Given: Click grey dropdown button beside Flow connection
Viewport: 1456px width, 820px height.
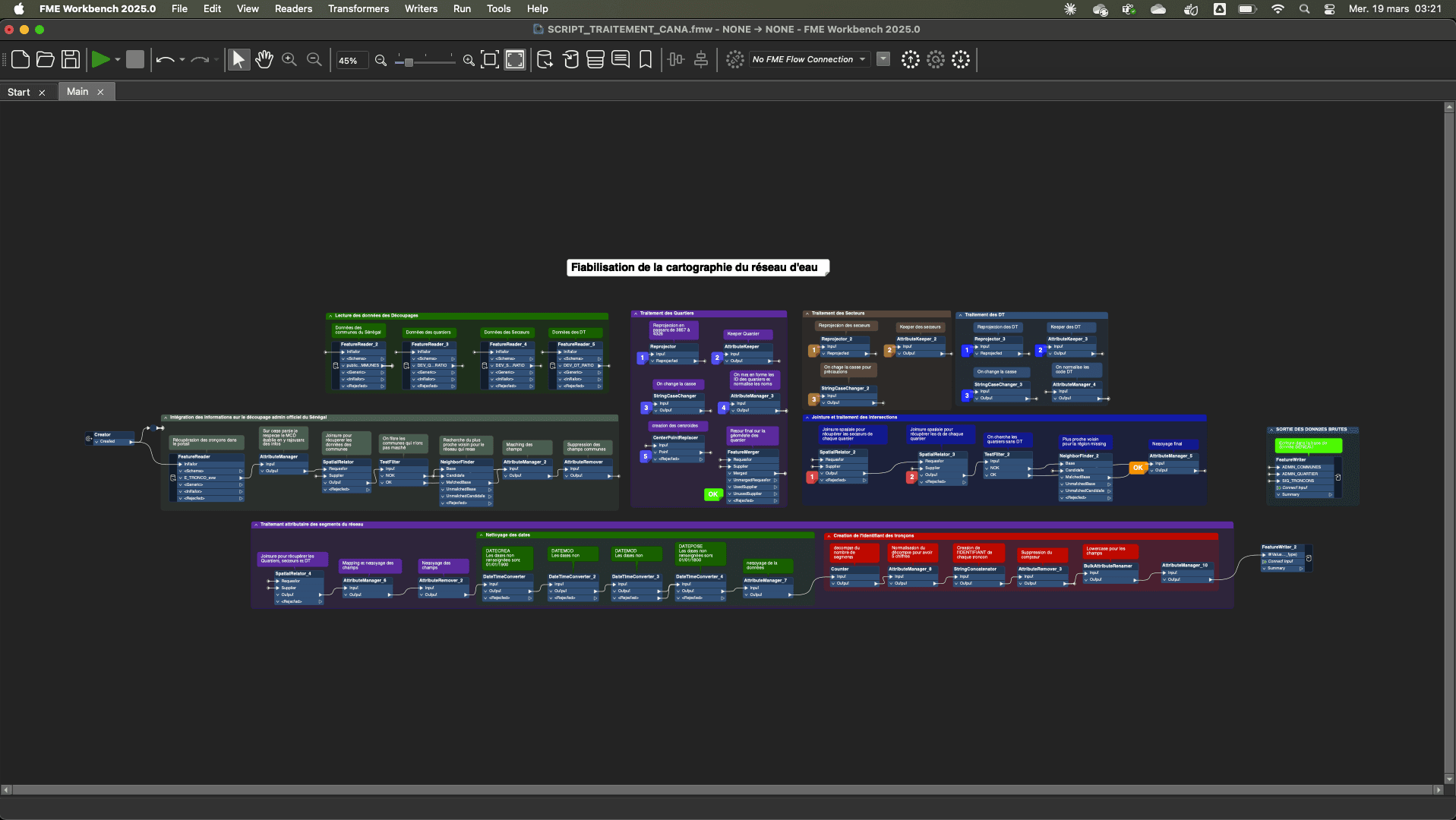Looking at the screenshot, I should click(883, 59).
